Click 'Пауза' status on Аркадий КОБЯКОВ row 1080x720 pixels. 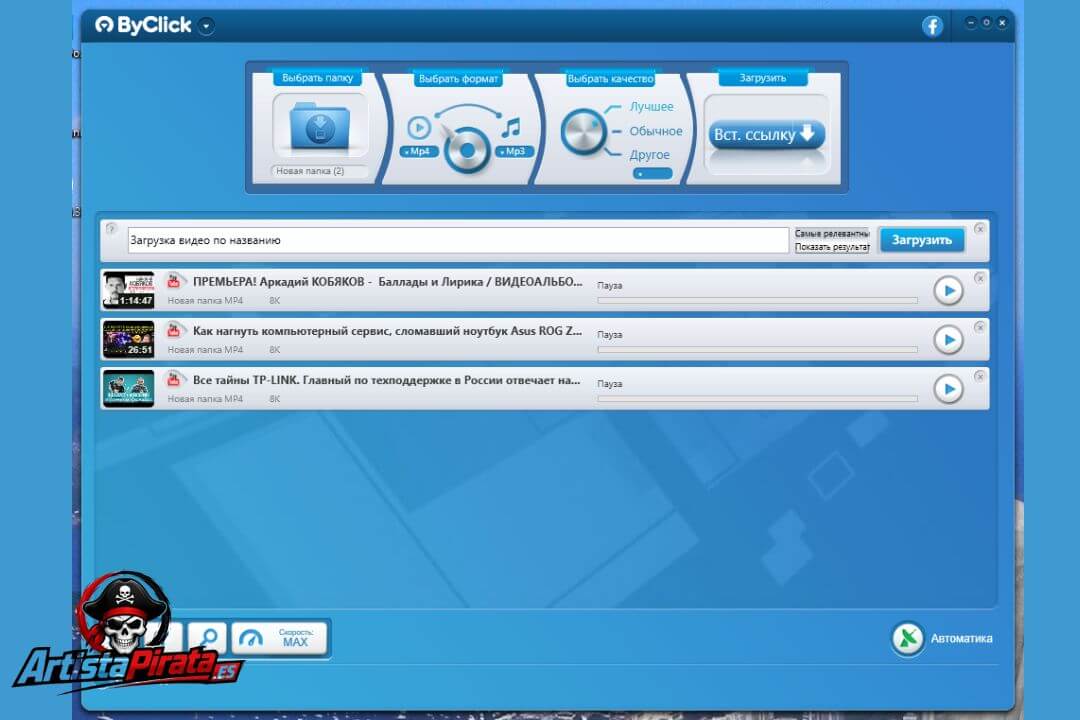pos(610,285)
